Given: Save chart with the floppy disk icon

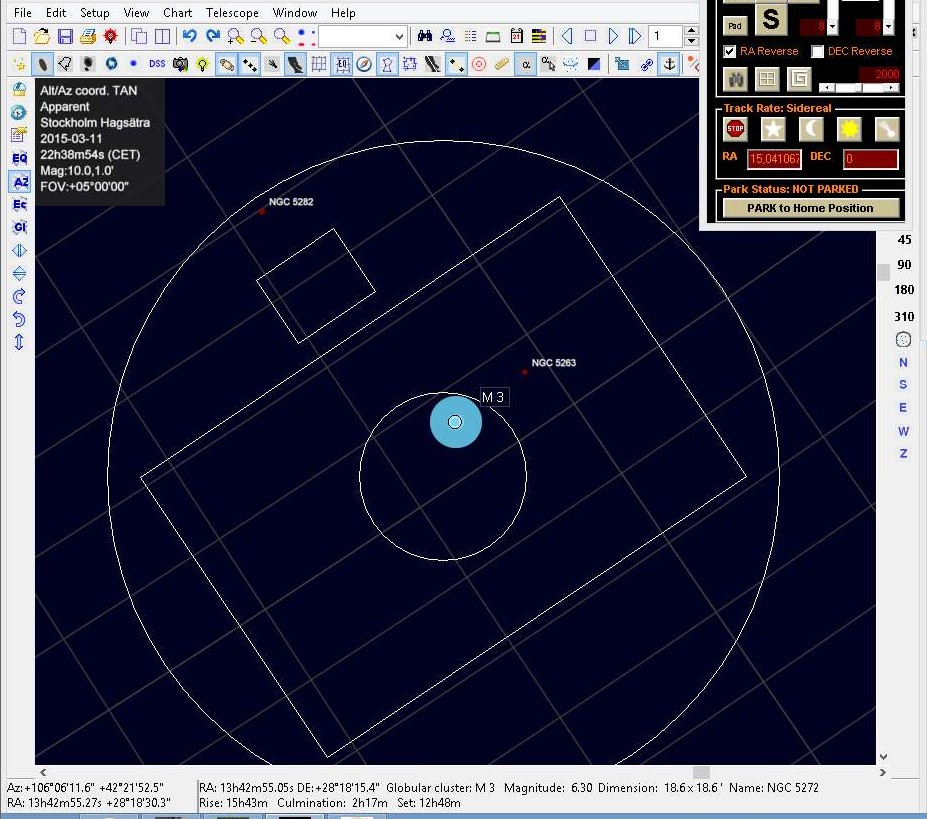Looking at the screenshot, I should [x=64, y=37].
